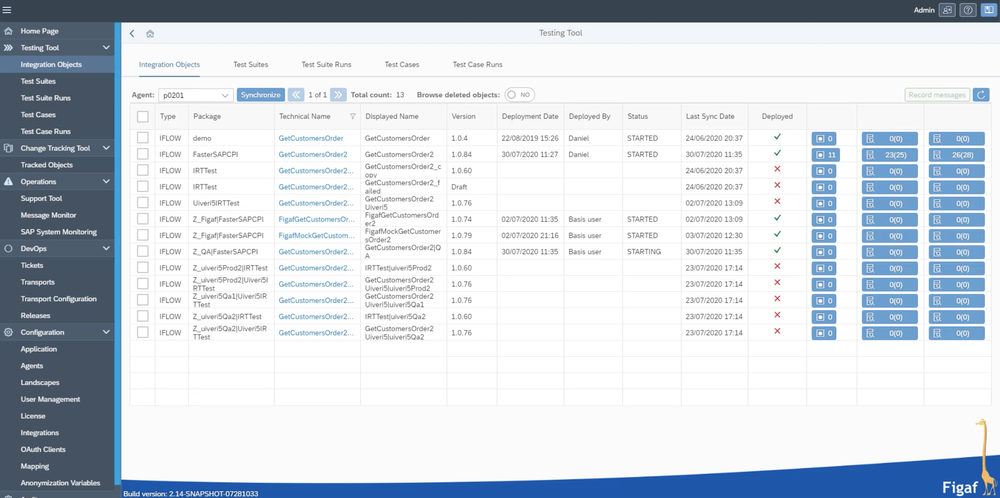Switch to the Test Suites tab

[251, 64]
